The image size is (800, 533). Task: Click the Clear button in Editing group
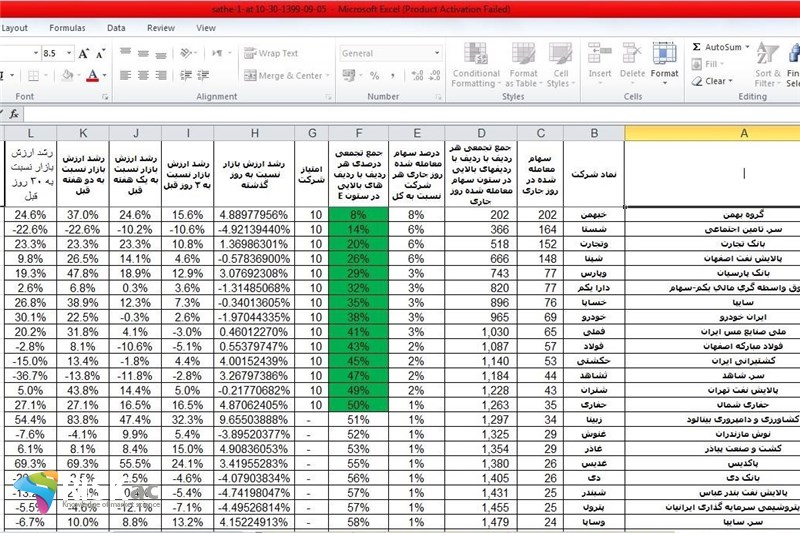click(x=709, y=81)
